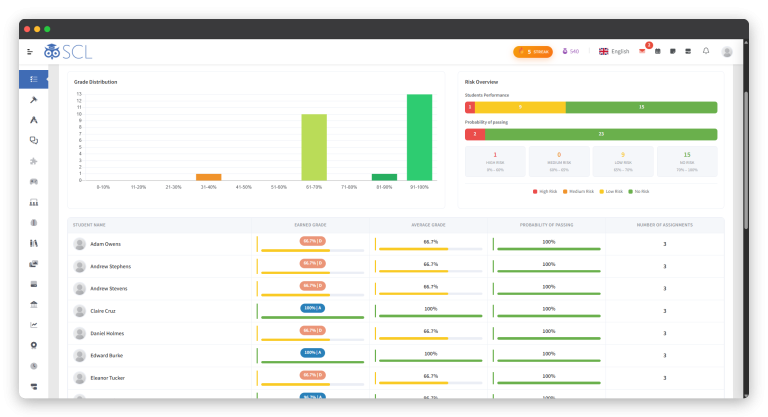Collapse the sidebar with the hamburger menu icon
Viewport: 768px width, 417px height.
(x=30, y=51)
